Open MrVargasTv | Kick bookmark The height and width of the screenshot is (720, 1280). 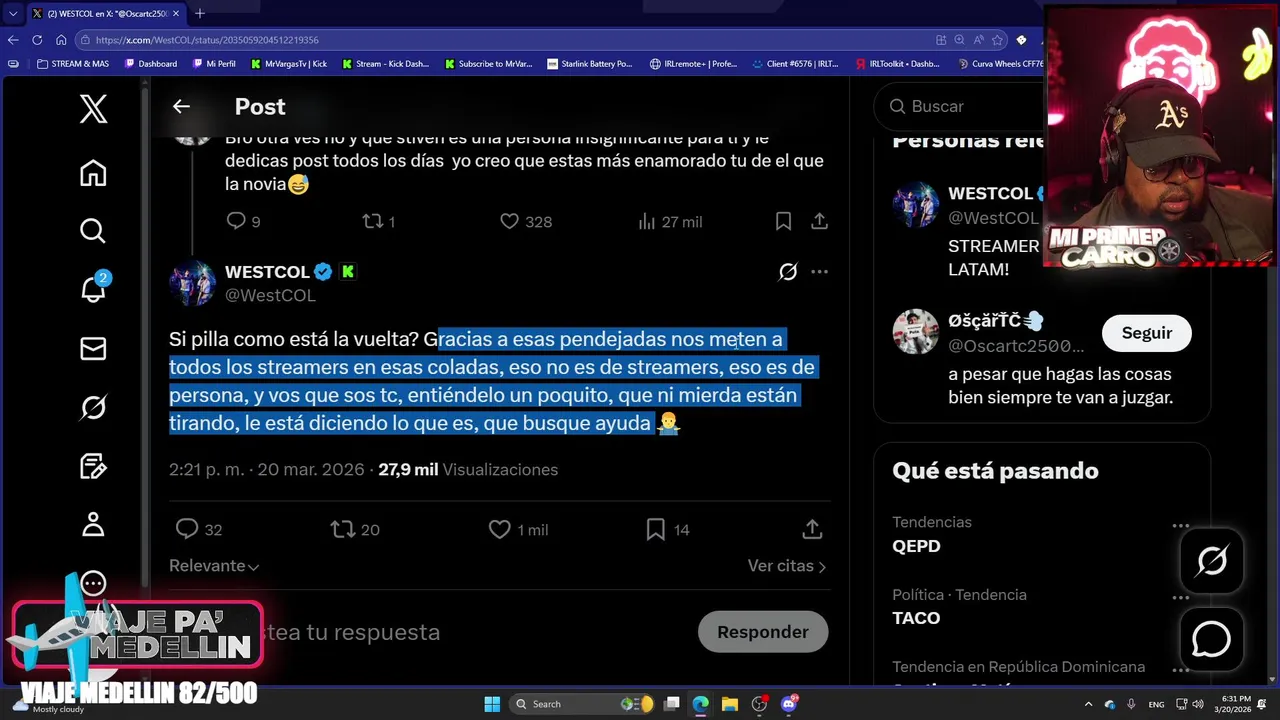pyautogui.click(x=289, y=63)
